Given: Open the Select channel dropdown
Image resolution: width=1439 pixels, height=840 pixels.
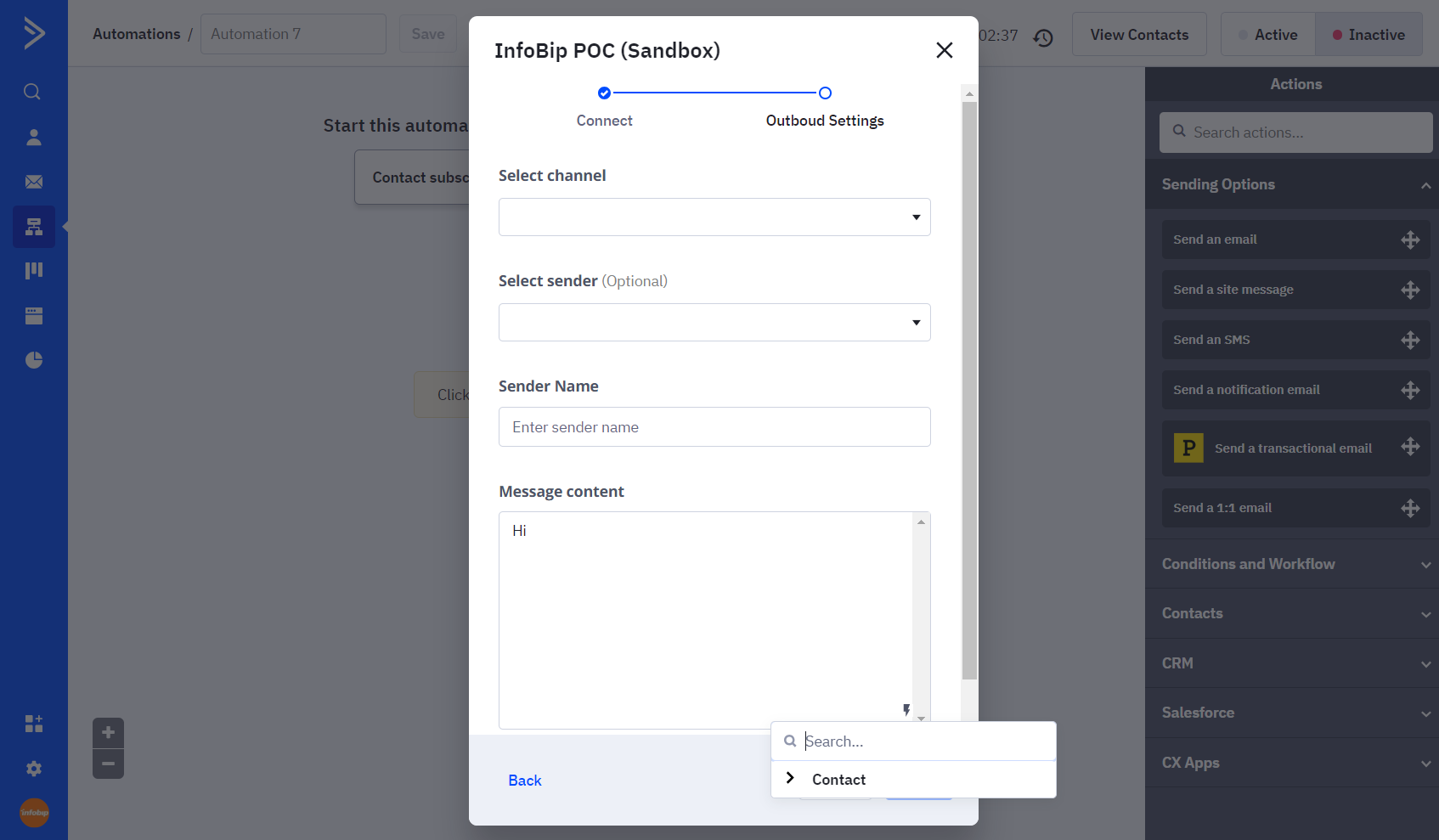Looking at the screenshot, I should [714, 217].
